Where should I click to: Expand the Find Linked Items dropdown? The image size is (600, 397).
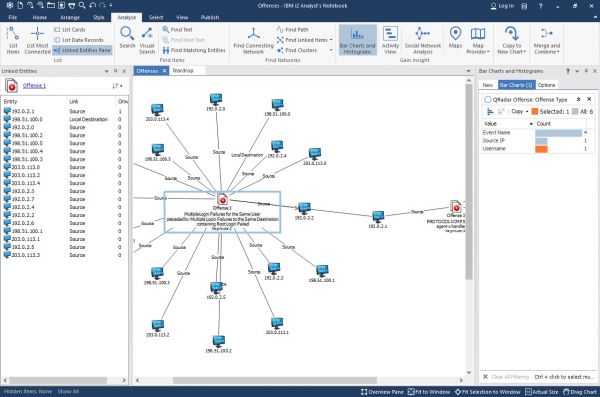pos(331,40)
